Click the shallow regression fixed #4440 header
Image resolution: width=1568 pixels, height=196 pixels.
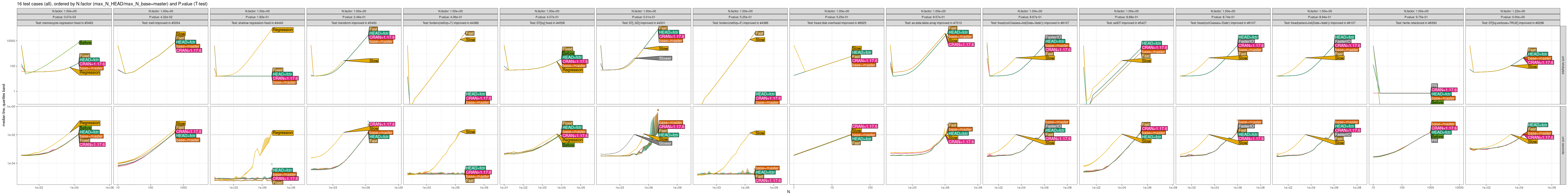(x=257, y=23)
